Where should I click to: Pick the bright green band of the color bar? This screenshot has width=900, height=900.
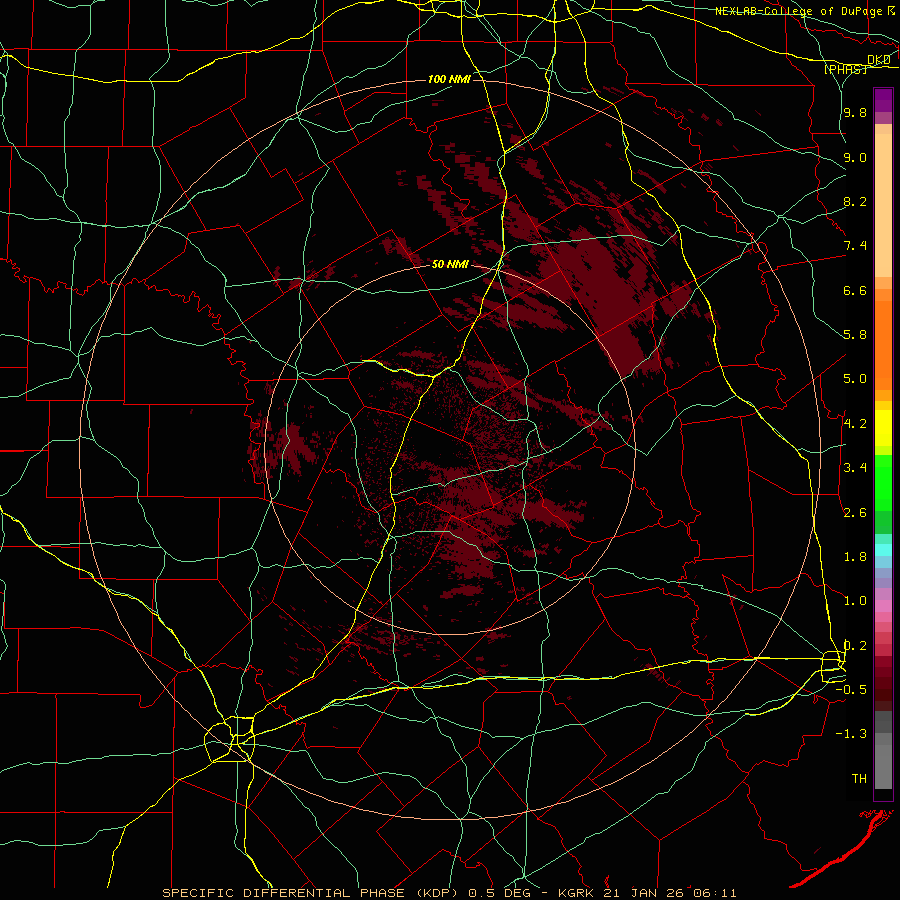[x=883, y=483]
